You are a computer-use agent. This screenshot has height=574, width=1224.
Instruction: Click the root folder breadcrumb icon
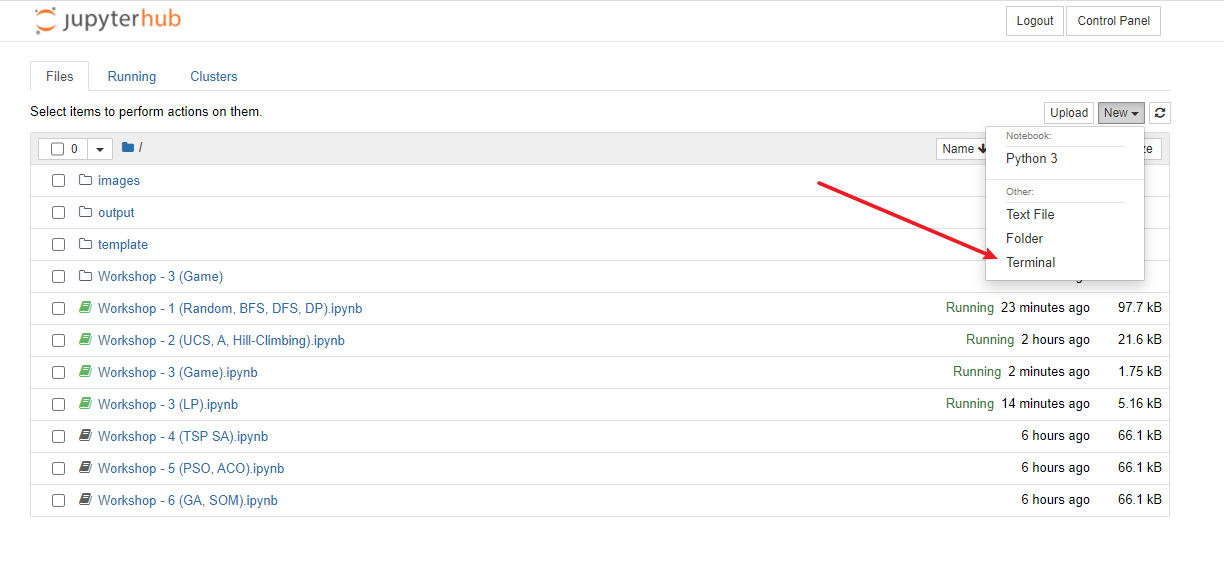pyautogui.click(x=128, y=148)
